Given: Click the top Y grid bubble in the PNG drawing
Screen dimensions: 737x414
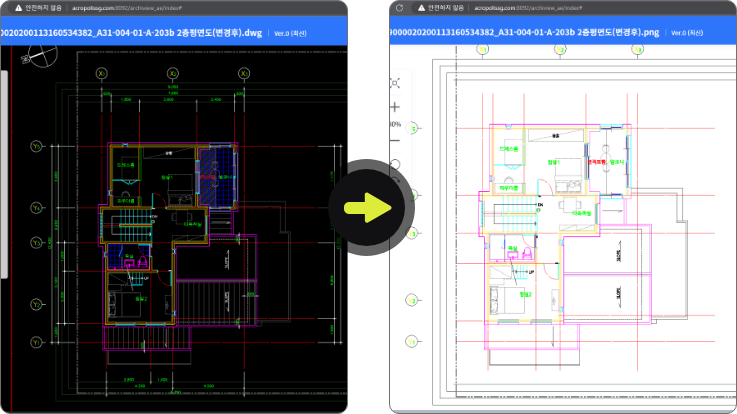Looking at the screenshot, I should click(412, 128).
